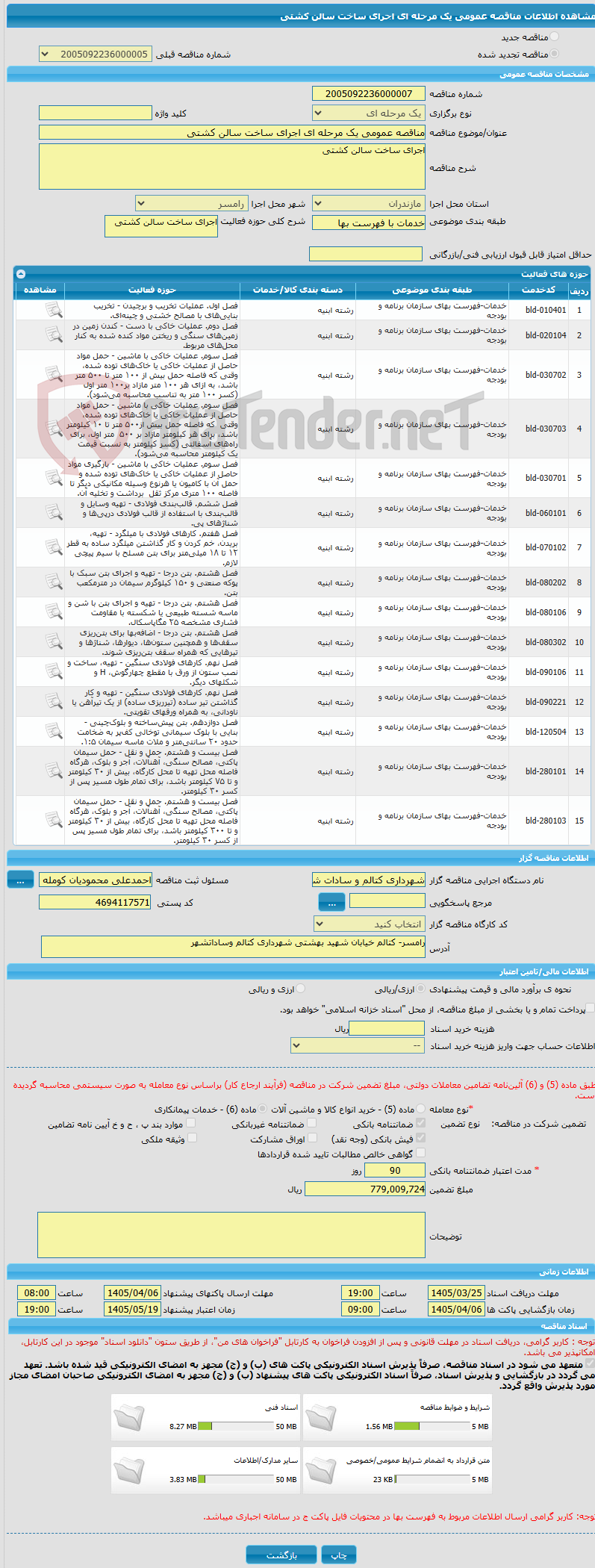The image size is (595, 1568).
Task: Open view icon for row bld-030702
Action: [54, 375]
